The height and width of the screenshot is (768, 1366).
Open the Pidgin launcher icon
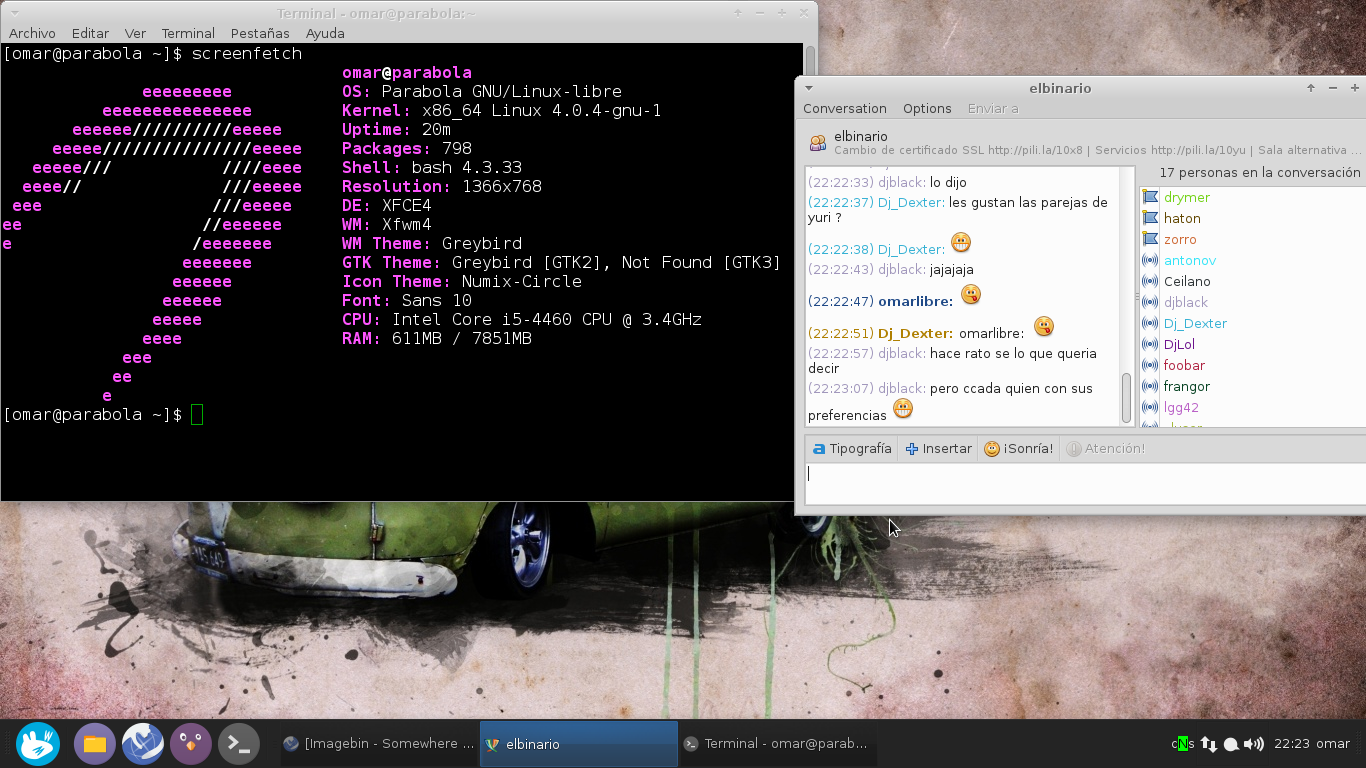191,744
